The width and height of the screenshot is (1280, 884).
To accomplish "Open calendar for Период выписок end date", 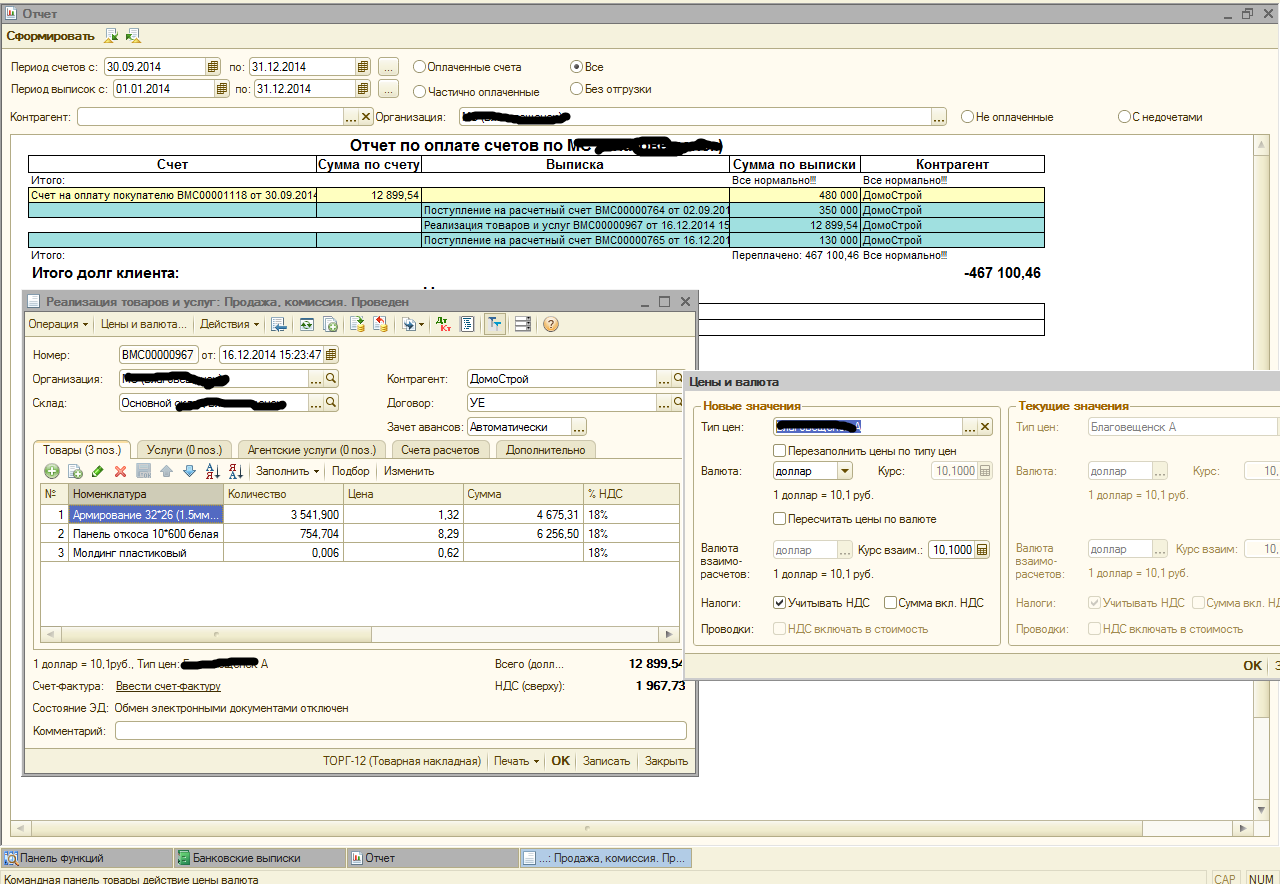I will [363, 89].
